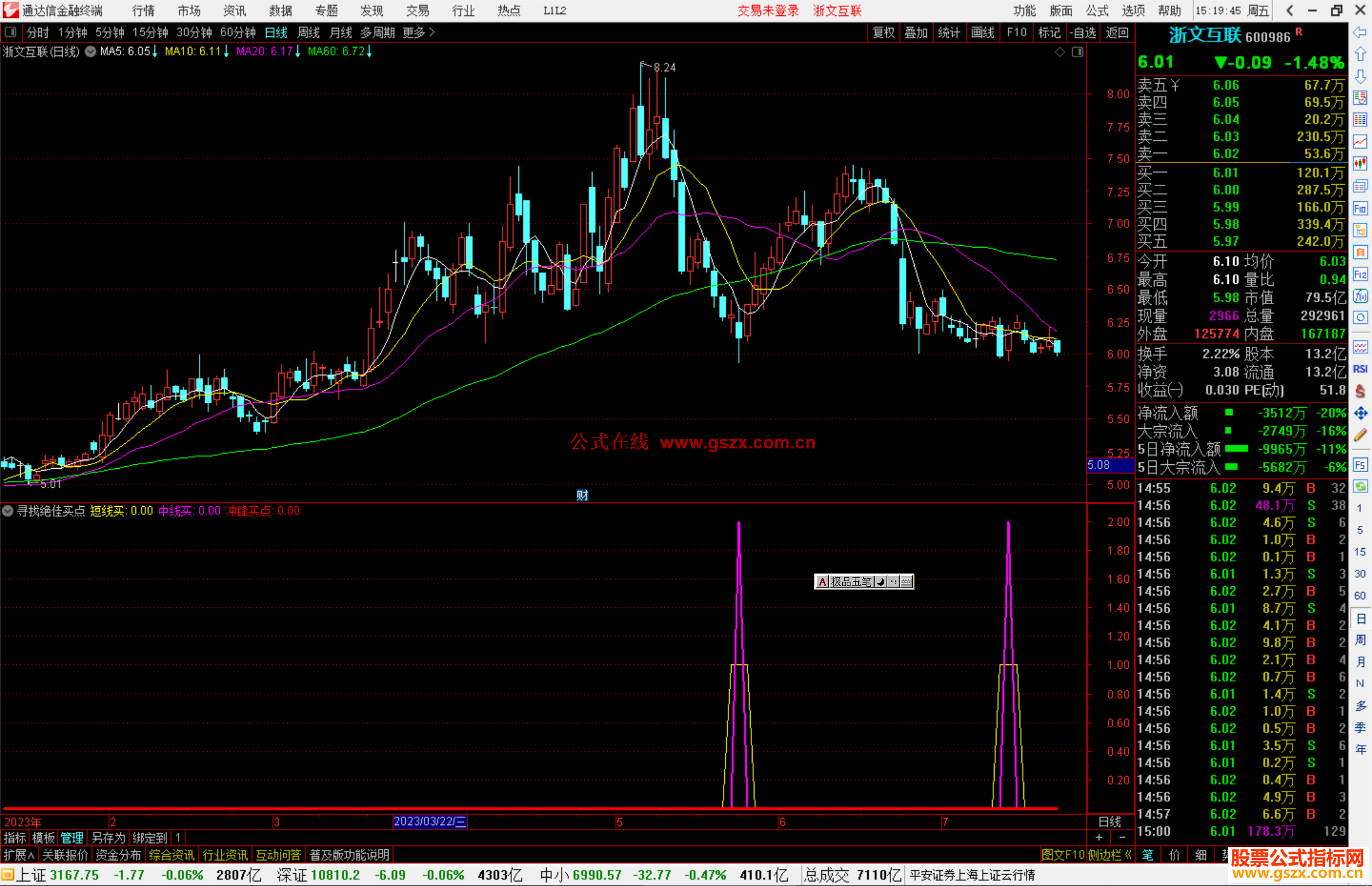Open dropdown beside 浙文互联(日线) title
Image resolution: width=1372 pixels, height=886 pixels.
point(91,52)
